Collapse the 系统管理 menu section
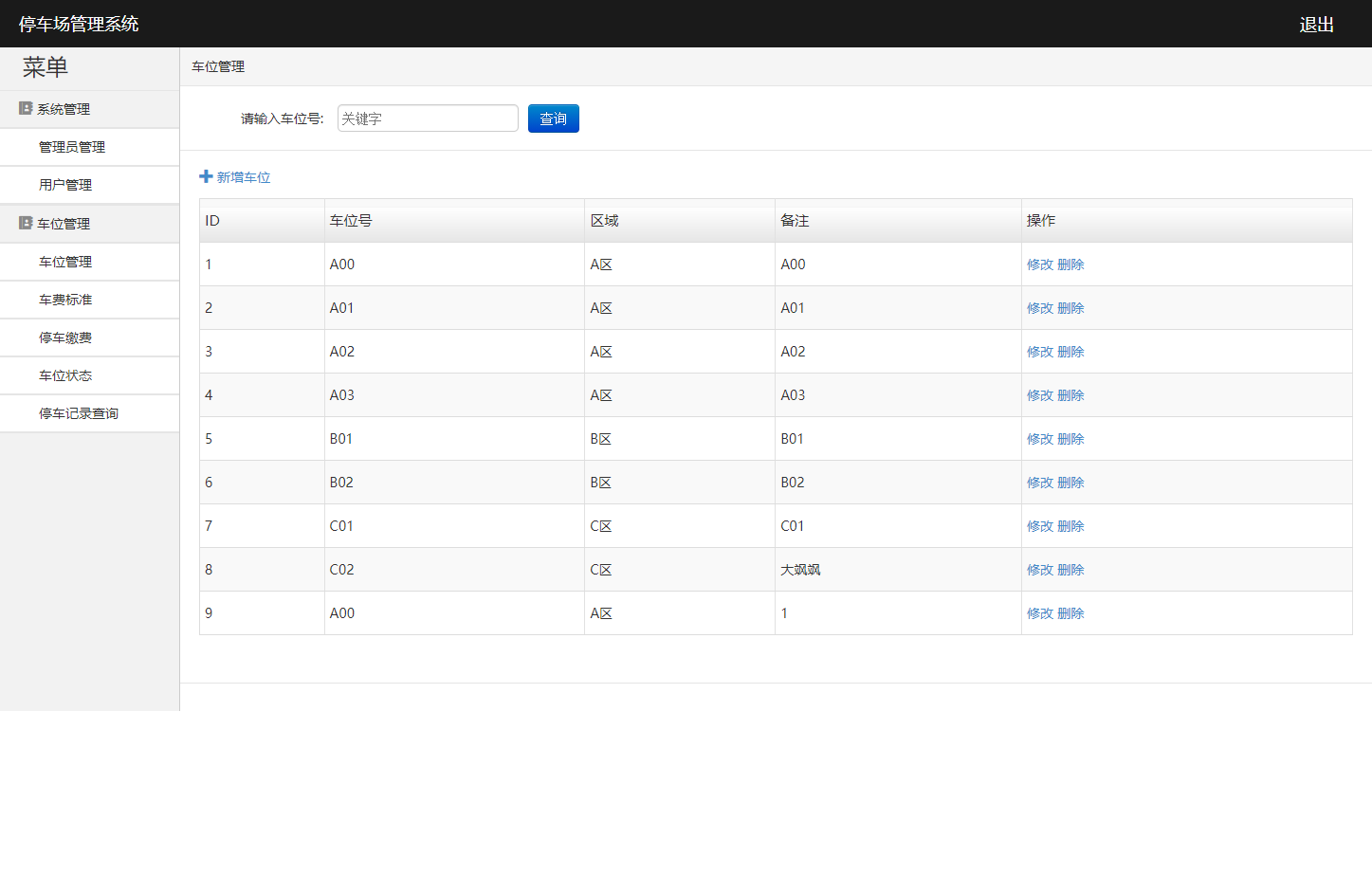Screen dimensions: 1372x894 click(x=64, y=110)
